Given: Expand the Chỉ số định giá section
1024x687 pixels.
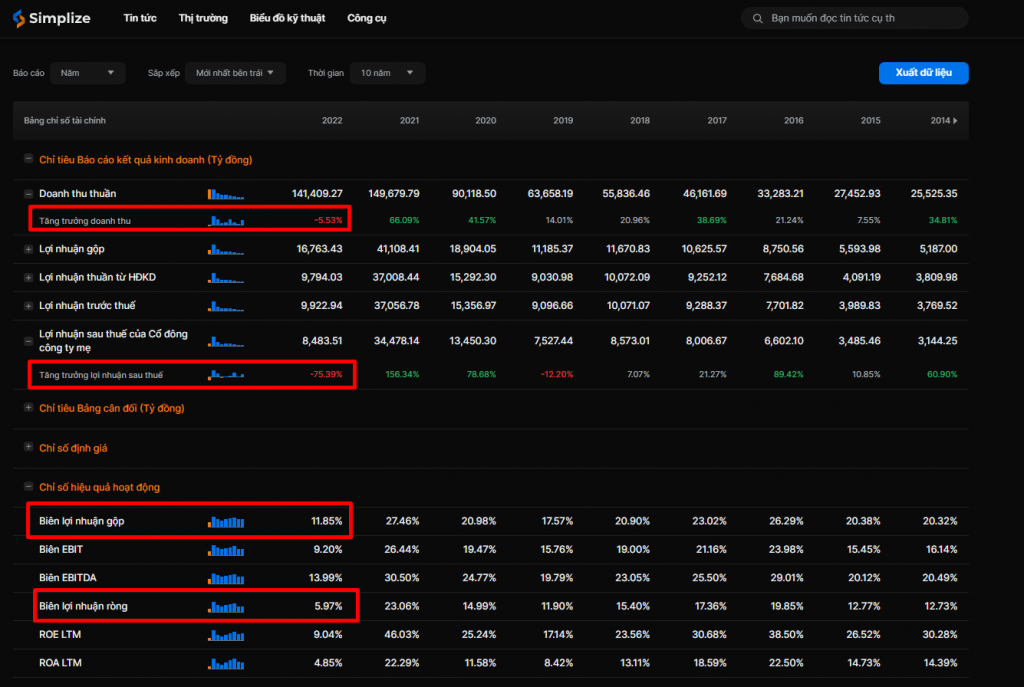Looking at the screenshot, I should point(27,449).
